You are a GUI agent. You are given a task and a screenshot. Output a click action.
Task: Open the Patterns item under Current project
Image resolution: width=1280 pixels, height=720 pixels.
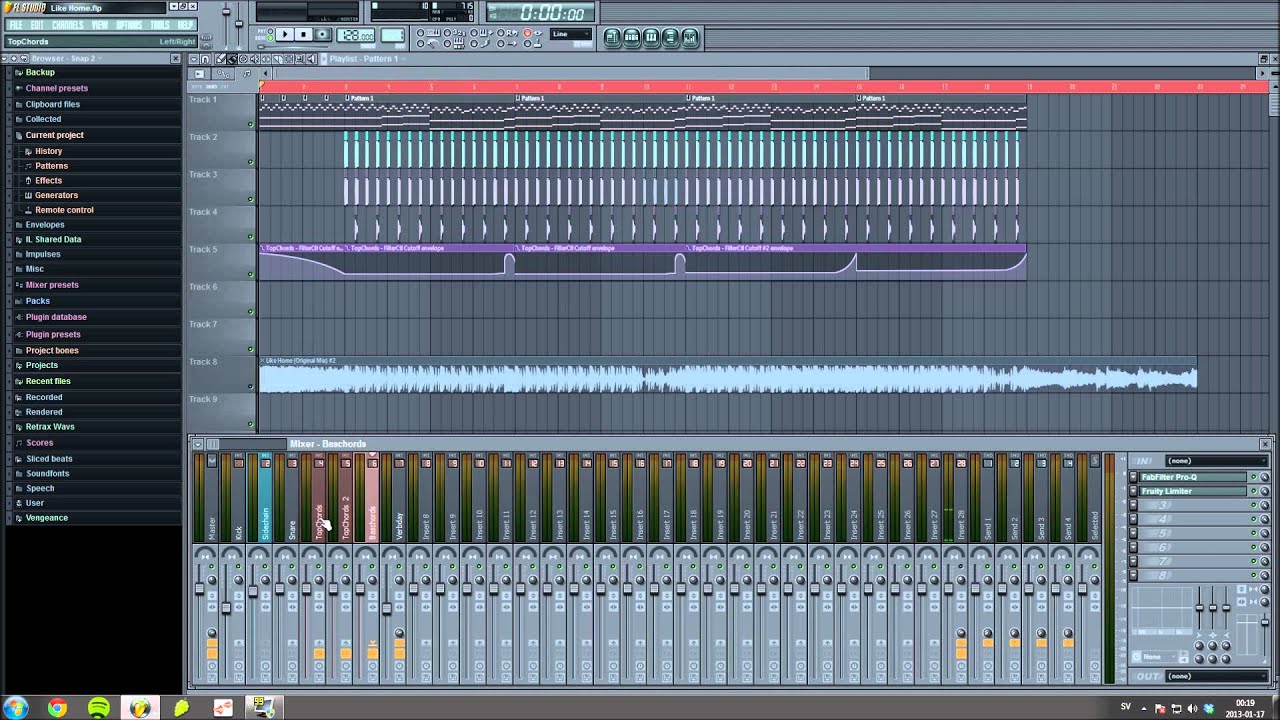coord(51,166)
